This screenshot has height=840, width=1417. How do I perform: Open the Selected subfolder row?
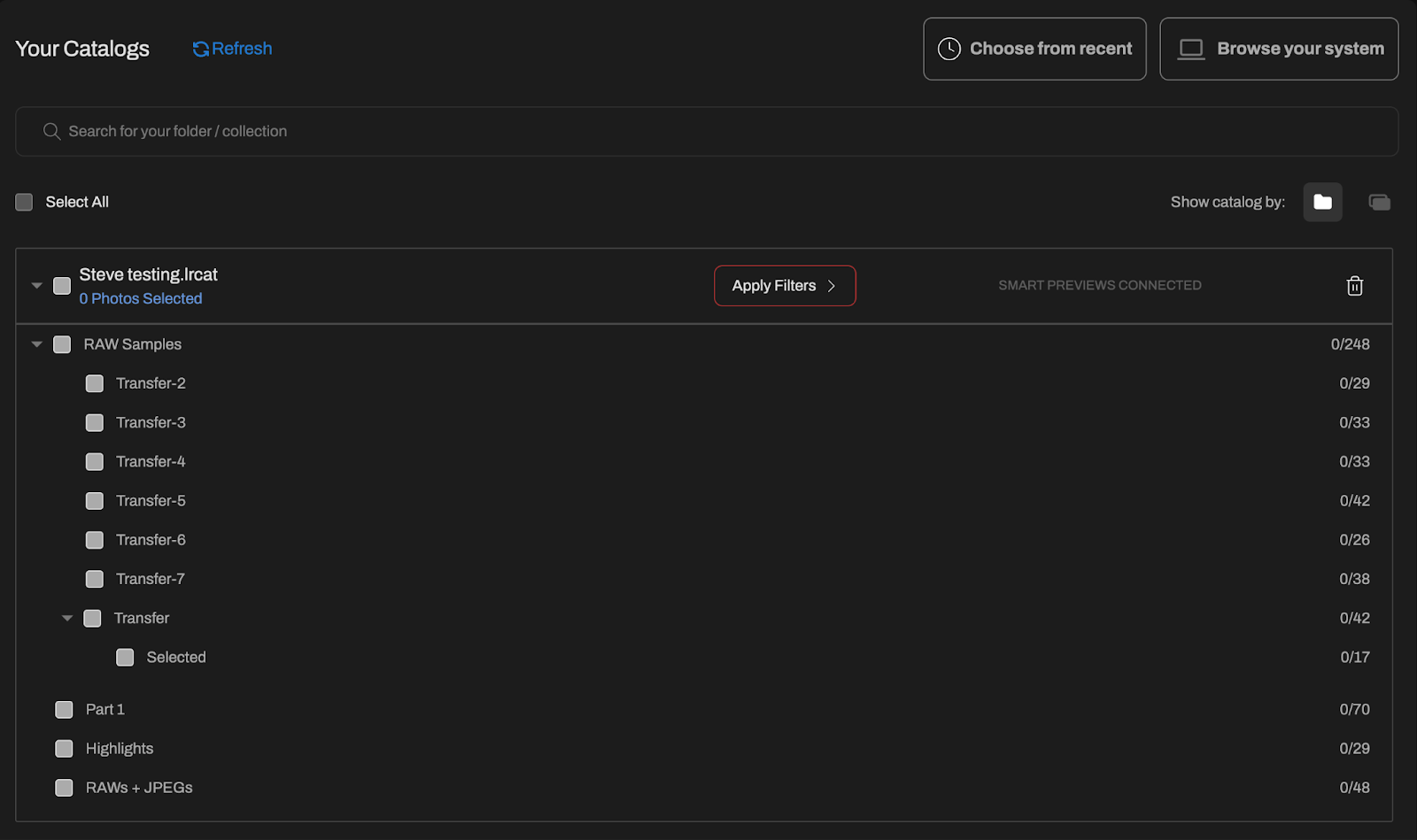click(176, 658)
